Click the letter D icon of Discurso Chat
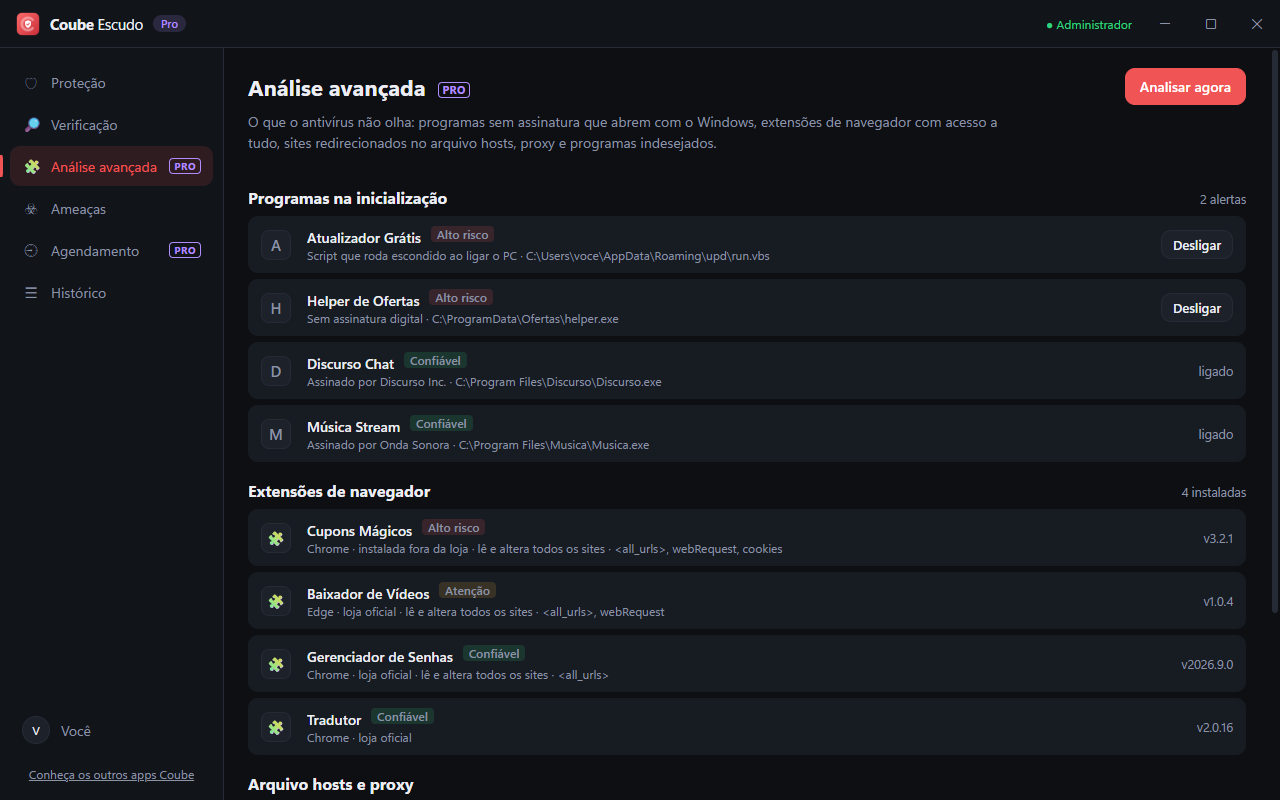The image size is (1280, 800). 276,371
